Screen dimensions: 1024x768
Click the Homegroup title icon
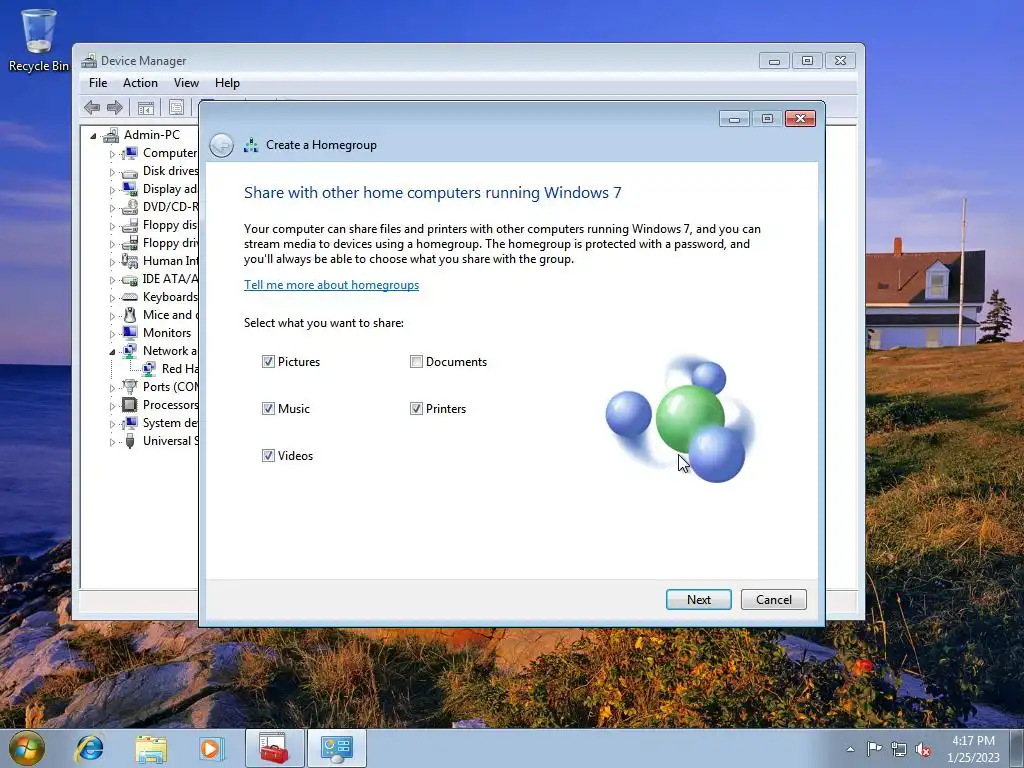251,145
